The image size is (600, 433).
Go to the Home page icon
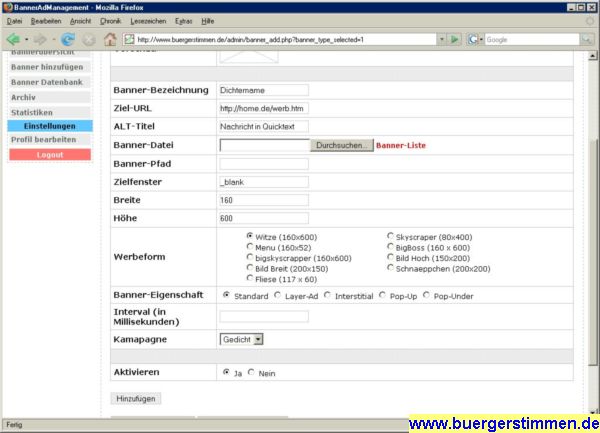[x=110, y=39]
